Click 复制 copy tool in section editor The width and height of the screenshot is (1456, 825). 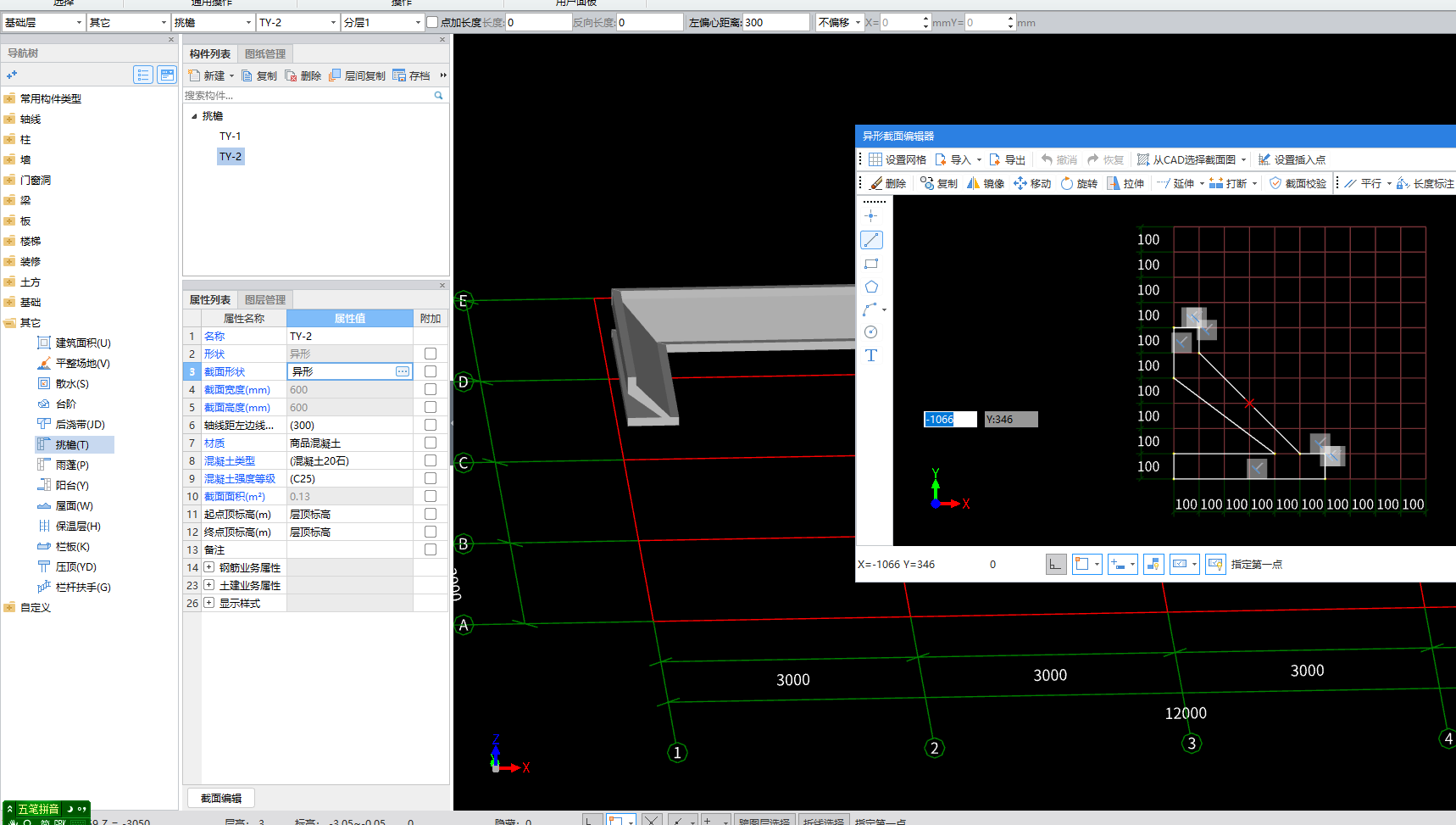[939, 183]
